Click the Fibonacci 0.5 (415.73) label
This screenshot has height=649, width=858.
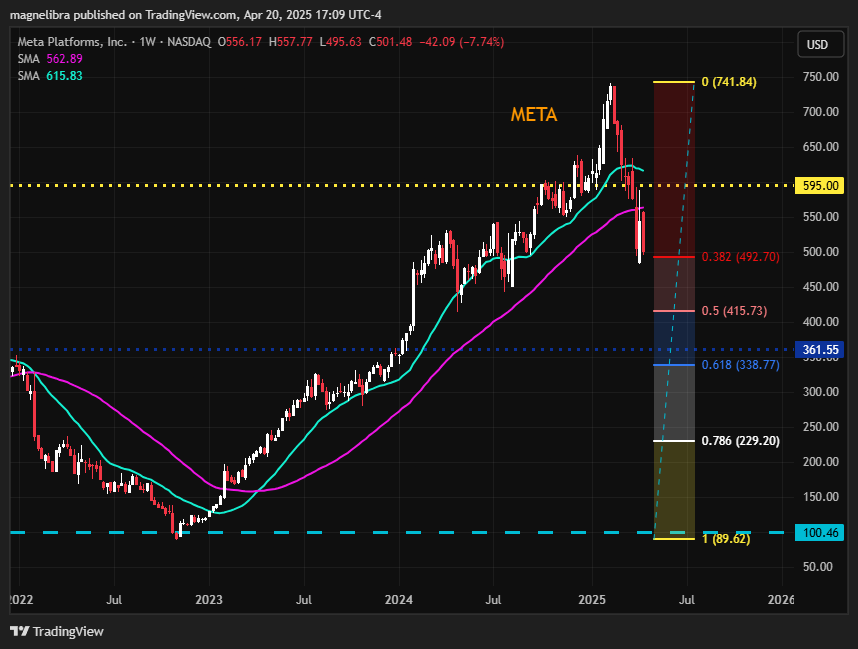[x=734, y=311]
